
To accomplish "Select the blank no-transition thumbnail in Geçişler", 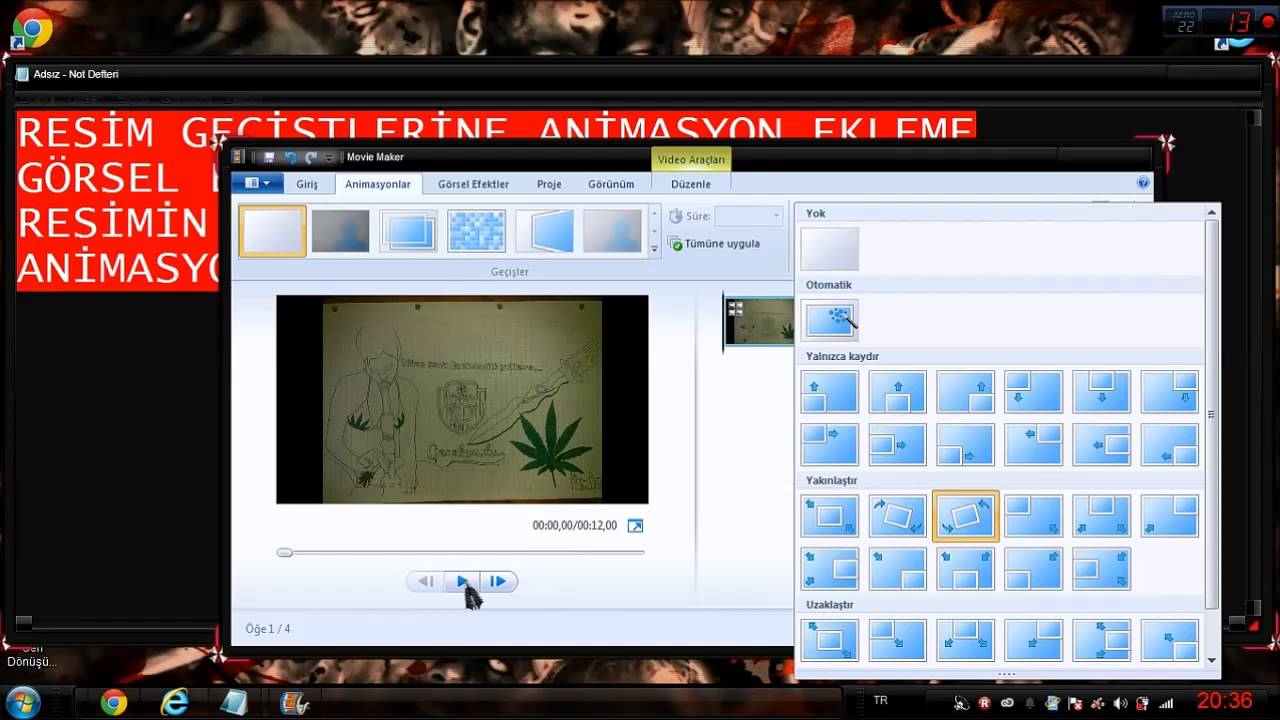I will [x=273, y=231].
